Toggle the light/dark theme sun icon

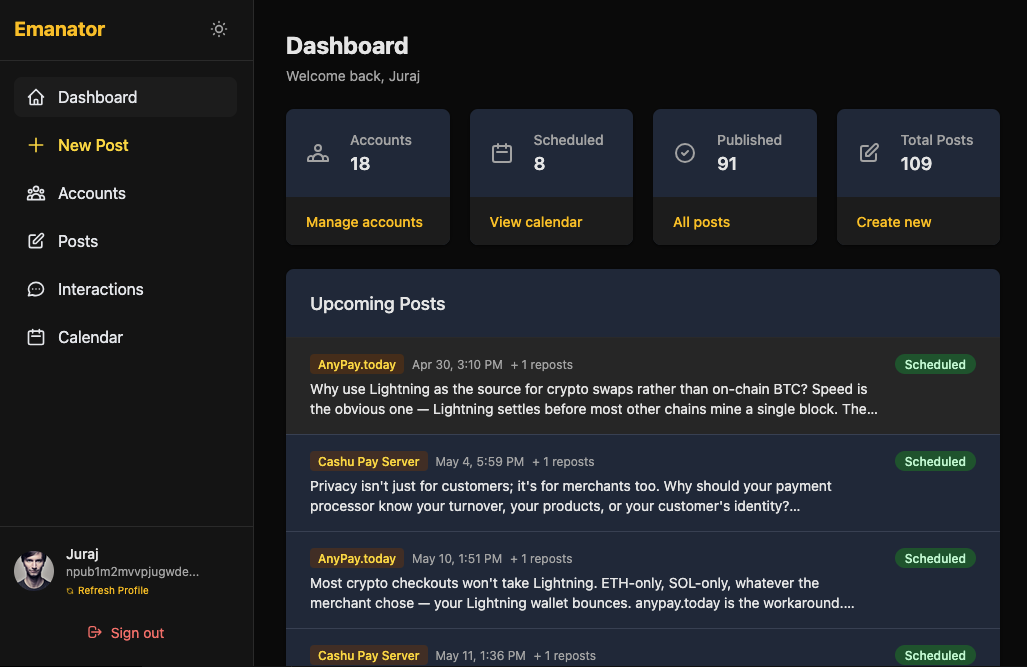(219, 30)
